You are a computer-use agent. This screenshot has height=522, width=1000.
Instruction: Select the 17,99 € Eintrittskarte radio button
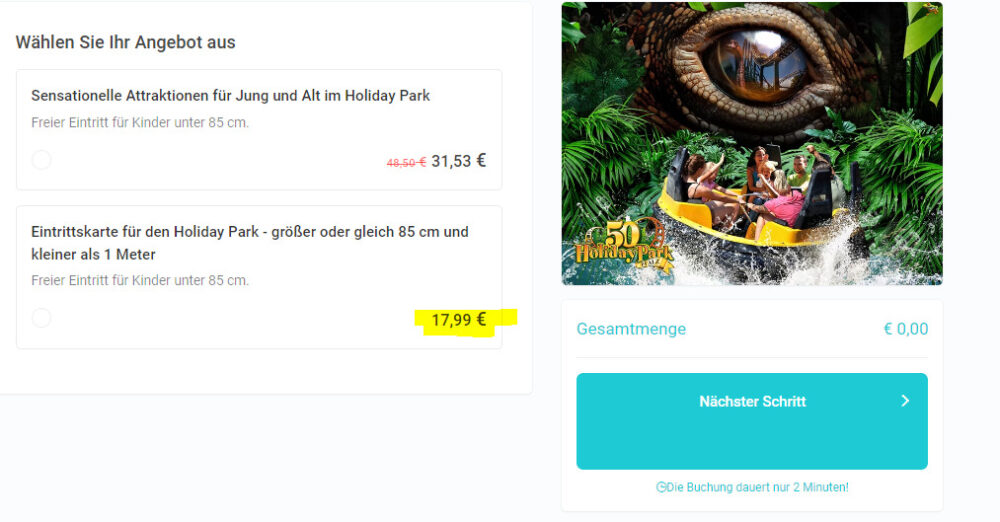(41, 317)
